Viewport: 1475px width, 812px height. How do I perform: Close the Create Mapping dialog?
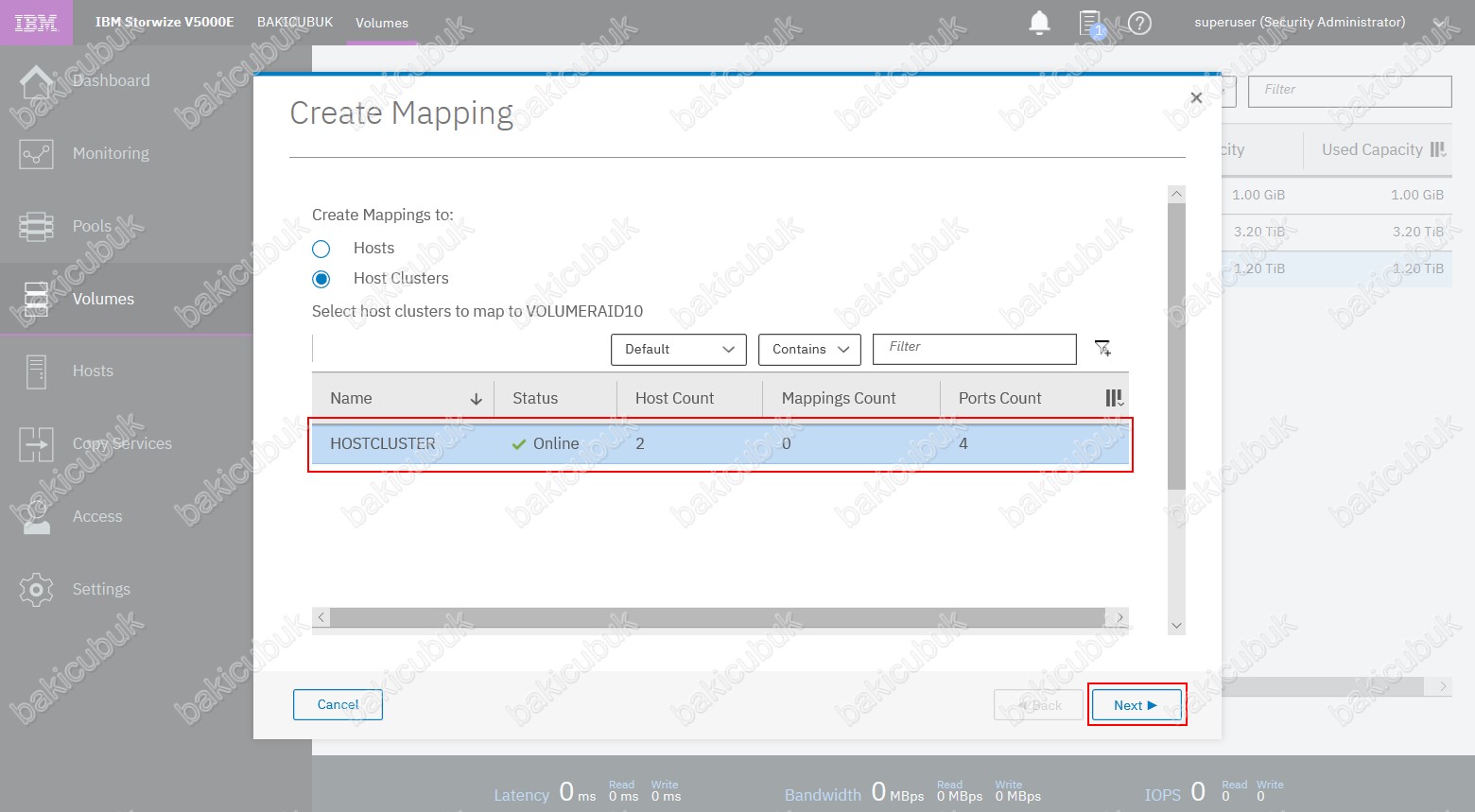[1196, 97]
